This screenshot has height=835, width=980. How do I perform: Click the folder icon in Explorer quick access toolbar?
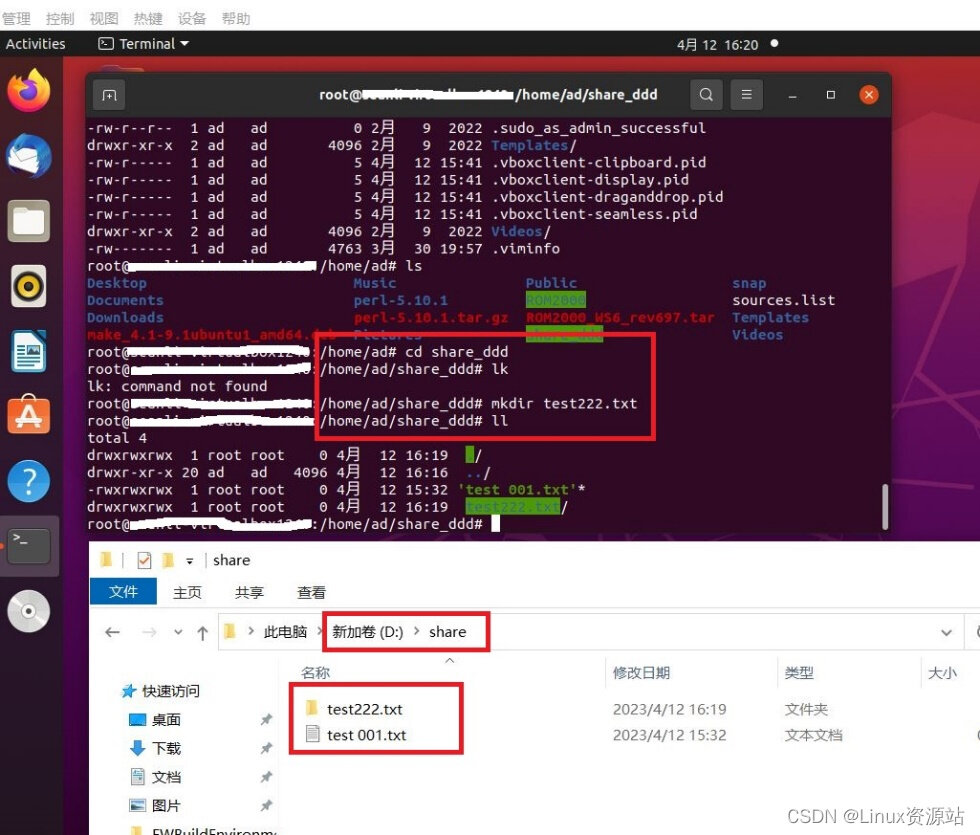pos(105,560)
